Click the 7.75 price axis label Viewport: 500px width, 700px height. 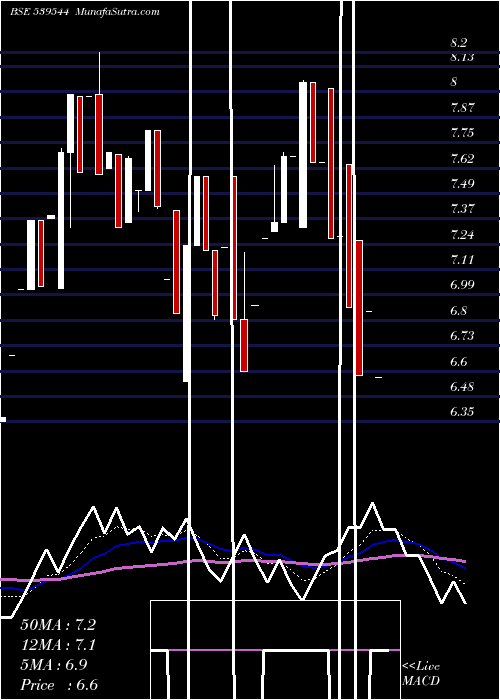(462, 133)
